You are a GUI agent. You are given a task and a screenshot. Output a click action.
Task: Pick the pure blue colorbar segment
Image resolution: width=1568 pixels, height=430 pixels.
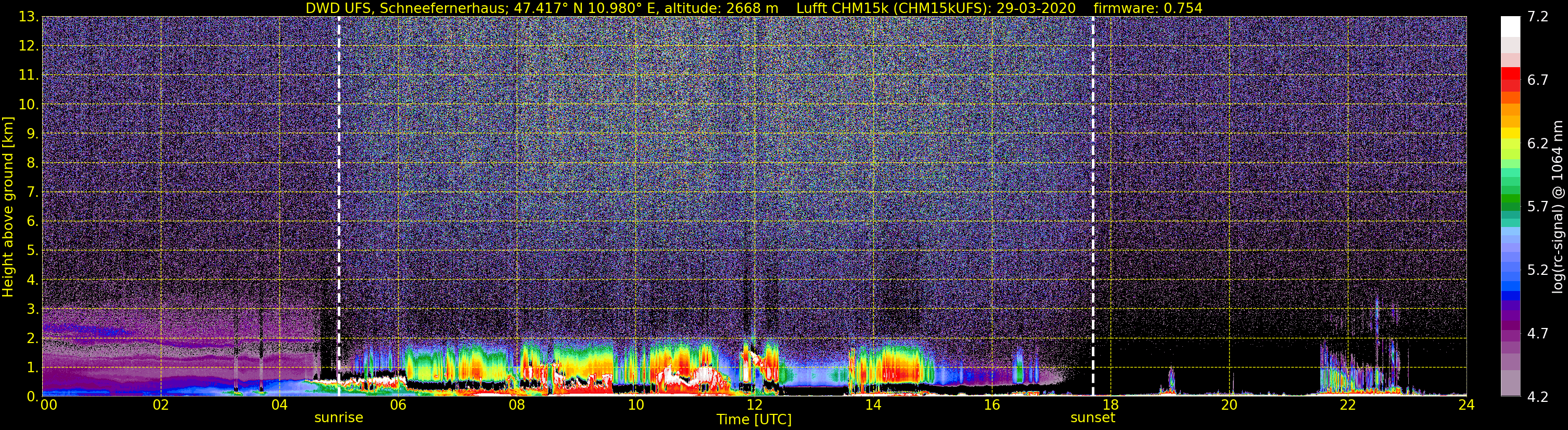click(1510, 295)
